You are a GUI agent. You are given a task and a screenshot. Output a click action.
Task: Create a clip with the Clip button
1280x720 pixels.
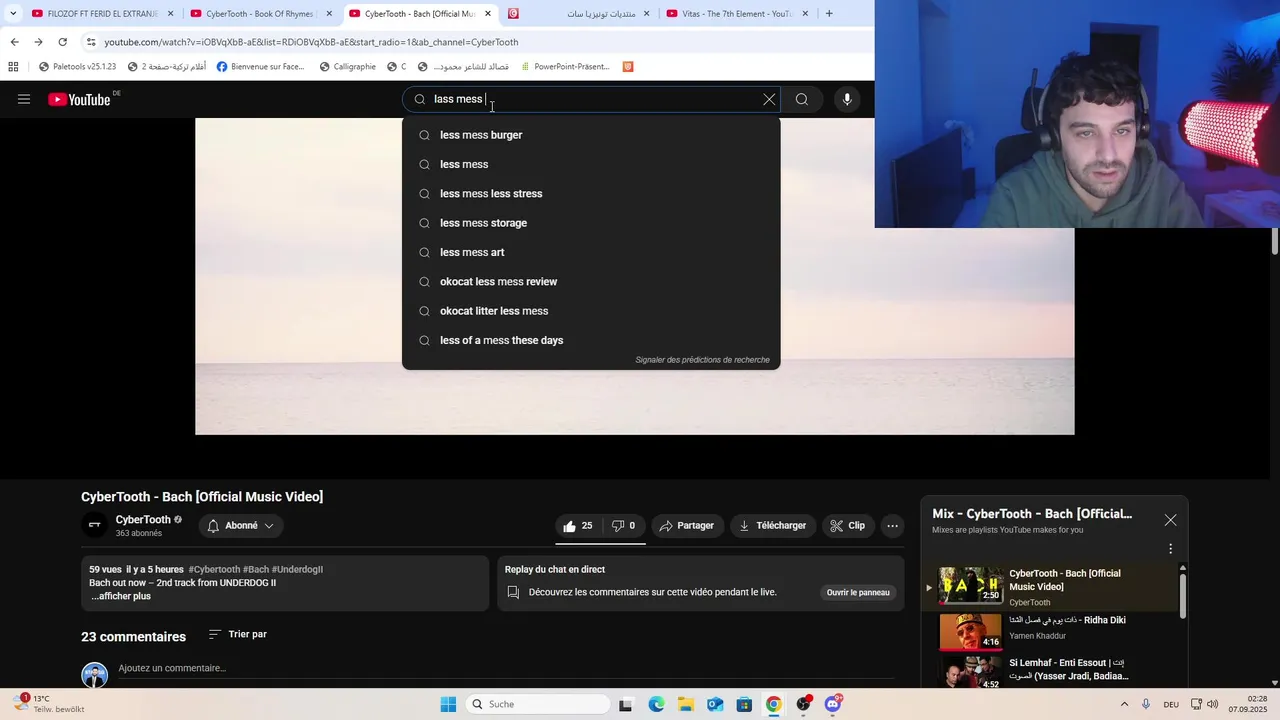tap(848, 526)
